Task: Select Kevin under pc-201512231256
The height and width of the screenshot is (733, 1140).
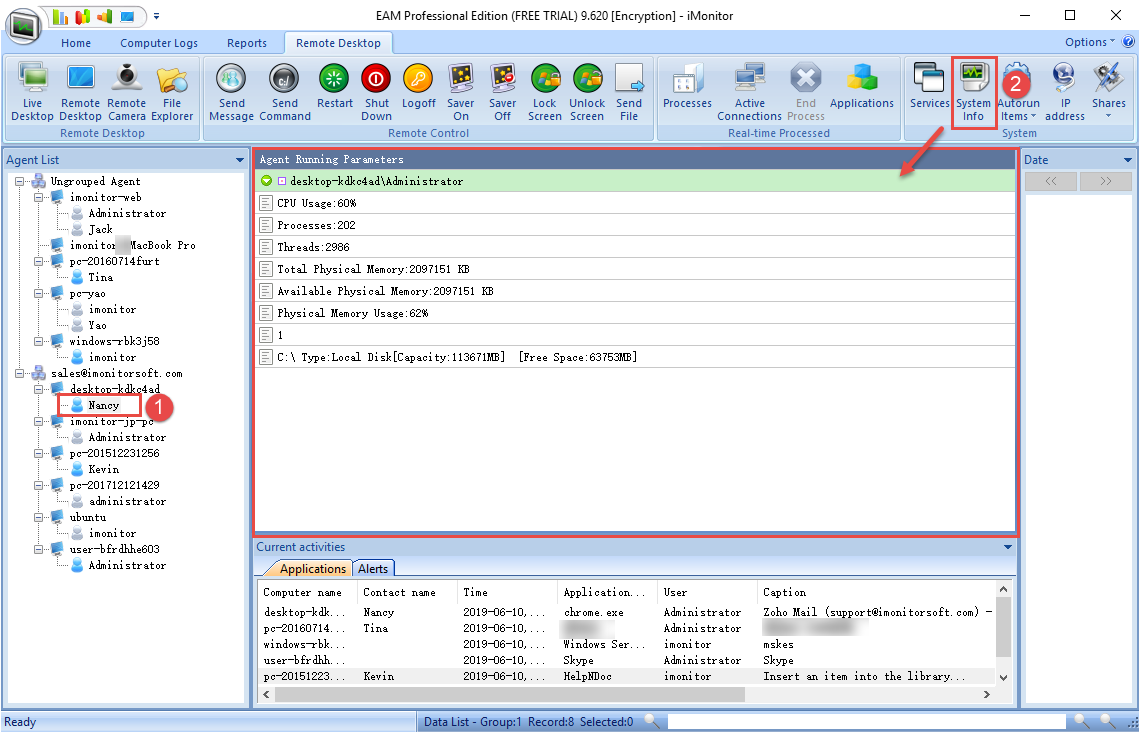Action: 103,469
